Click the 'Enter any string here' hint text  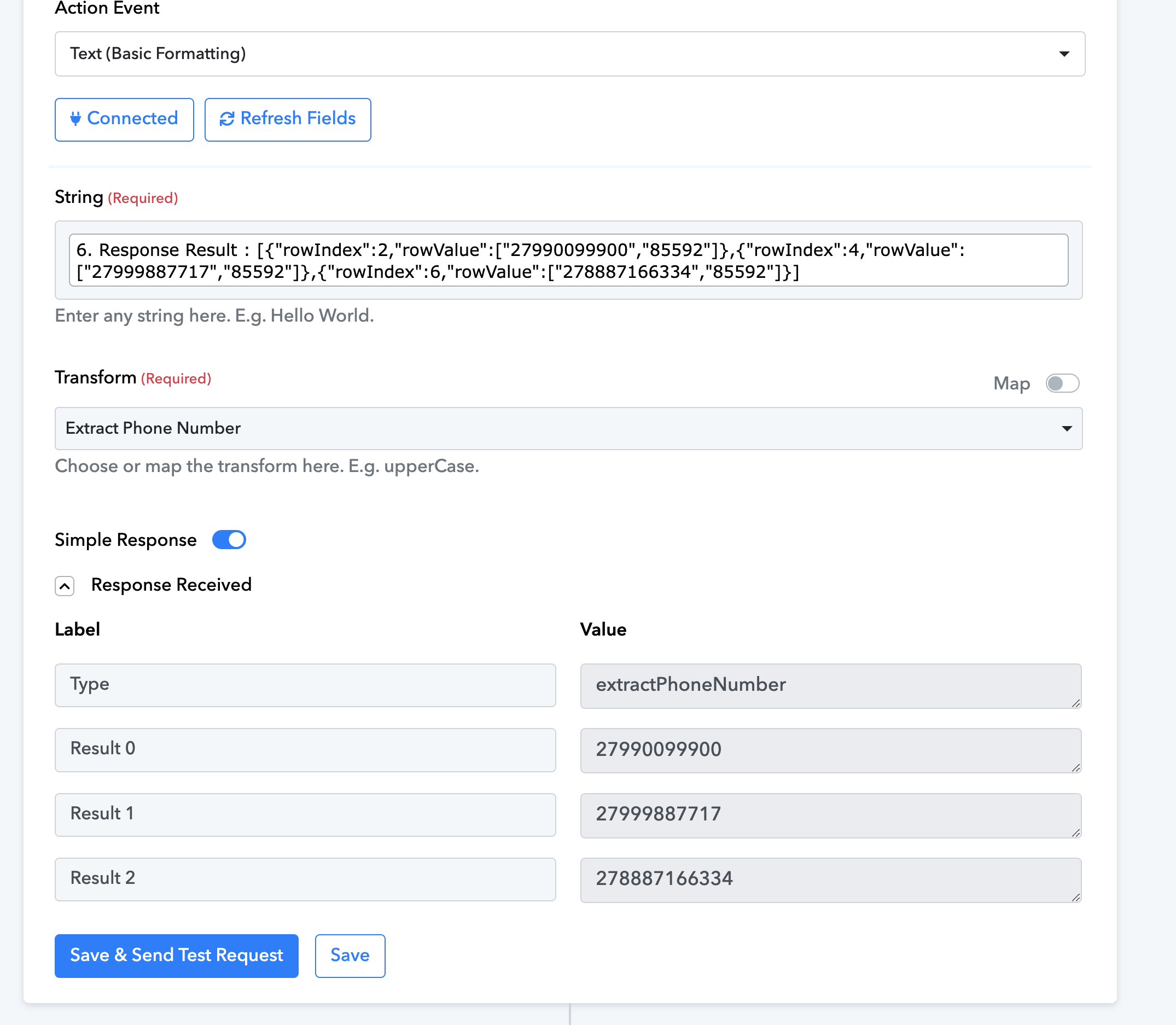coord(214,316)
